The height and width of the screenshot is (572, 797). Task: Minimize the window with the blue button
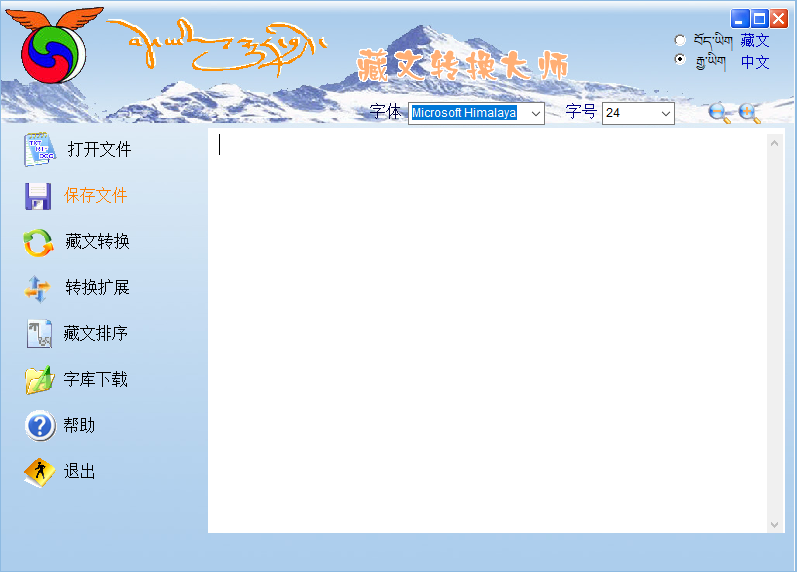740,19
